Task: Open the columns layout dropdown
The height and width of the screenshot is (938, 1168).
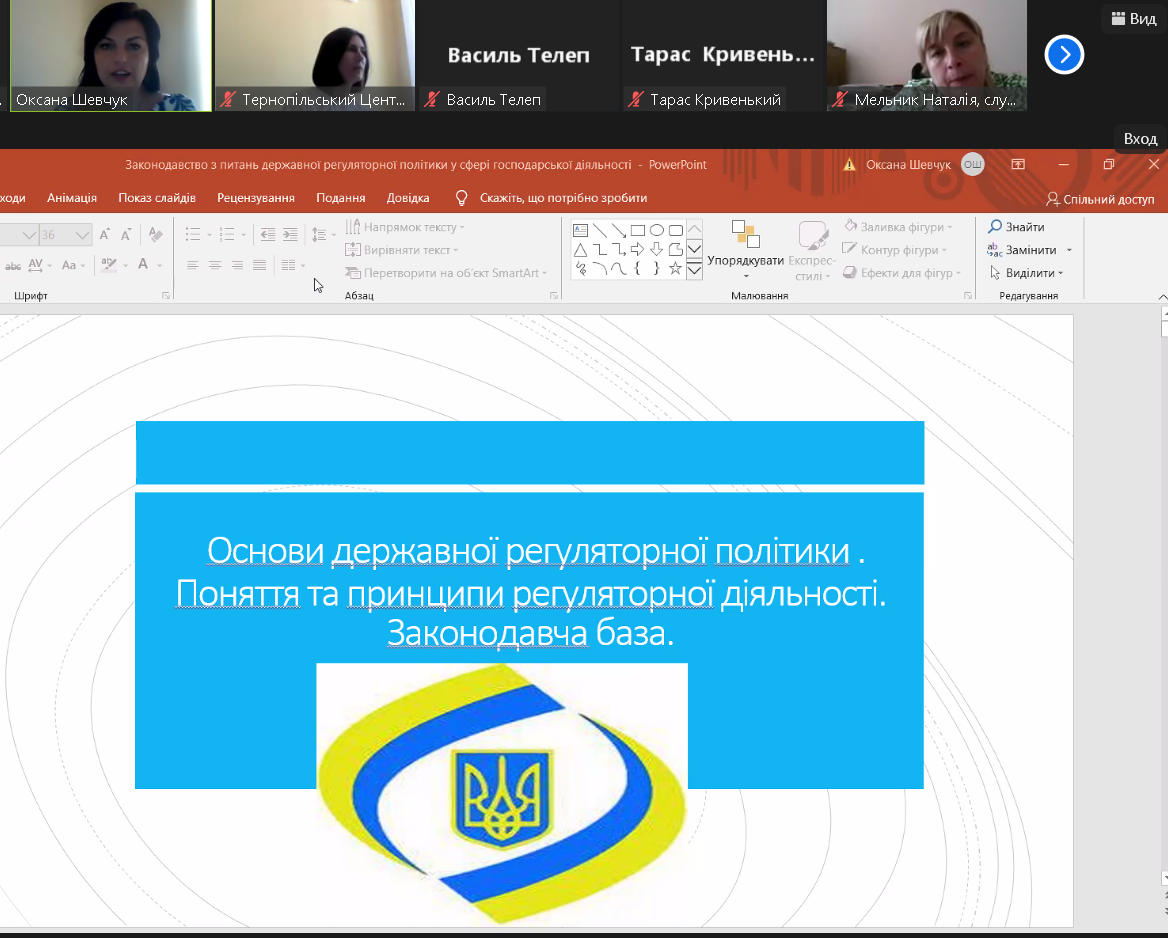Action: [x=293, y=265]
